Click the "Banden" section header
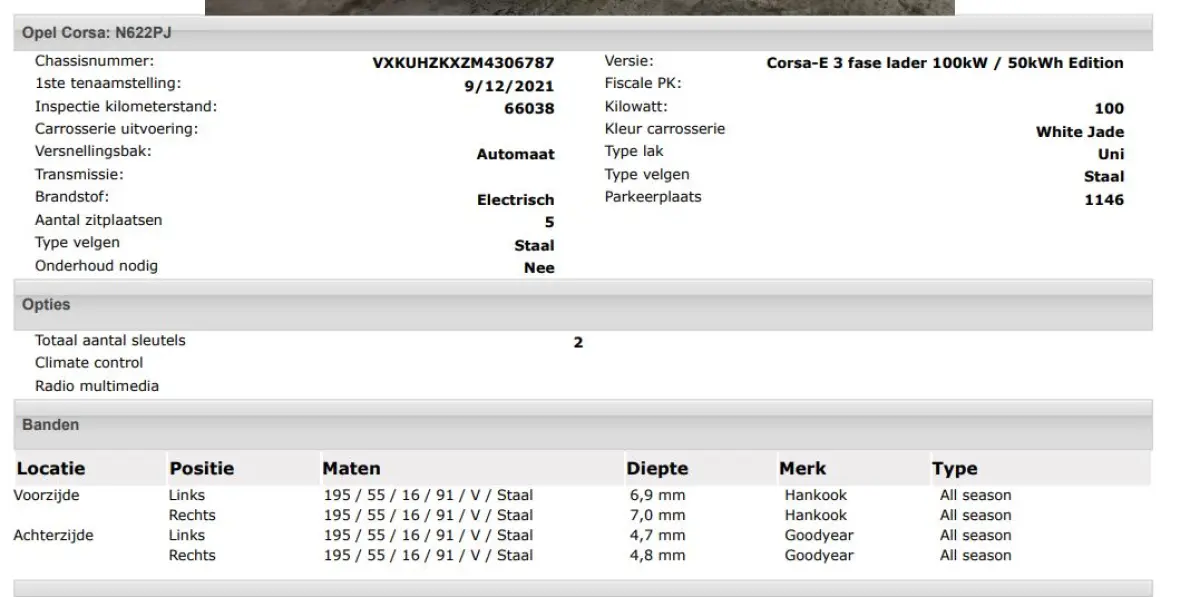Viewport: 1200px width, 597px height. coord(583,425)
